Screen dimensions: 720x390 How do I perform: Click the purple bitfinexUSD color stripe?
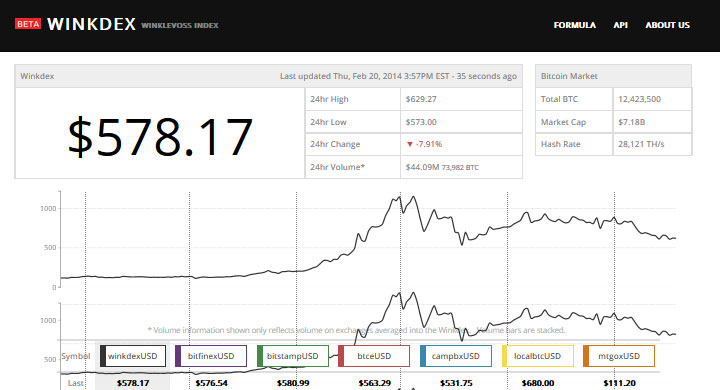178,356
